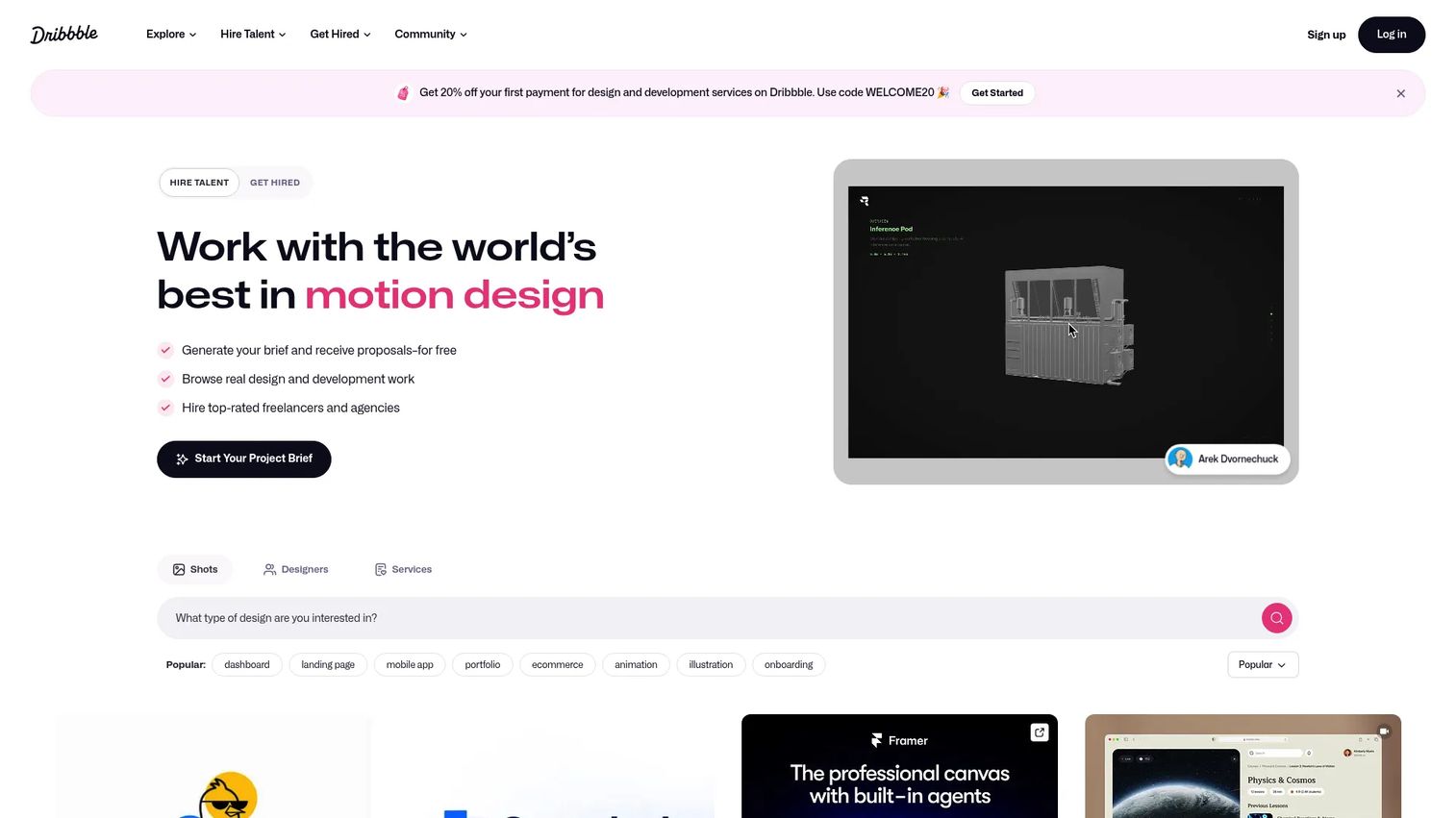Dismiss the WELCOME20 promo banner

click(1400, 93)
